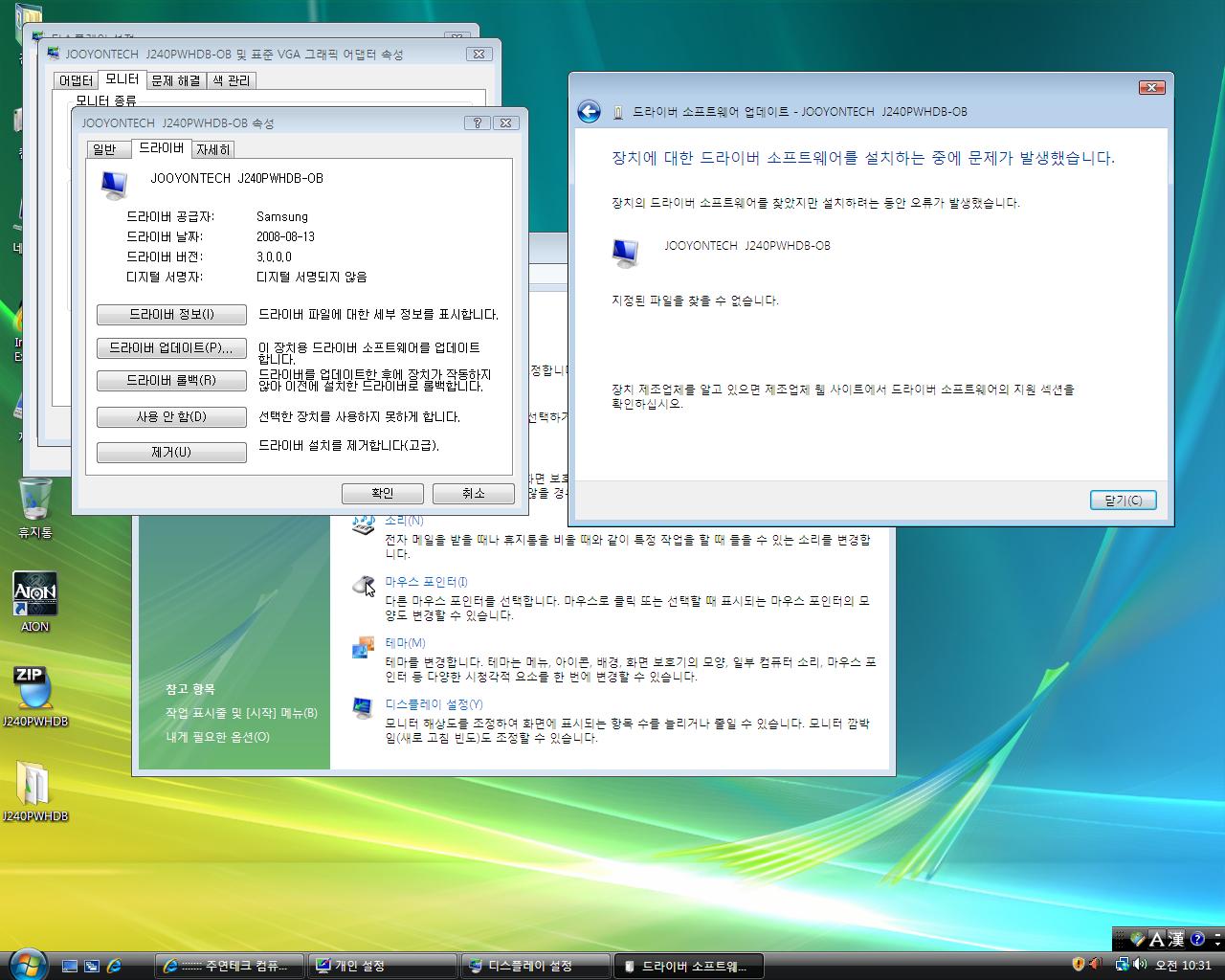Switch to 드라이버 소프트웨 taskbar button
The height and width of the screenshot is (980, 1225).
(x=689, y=967)
